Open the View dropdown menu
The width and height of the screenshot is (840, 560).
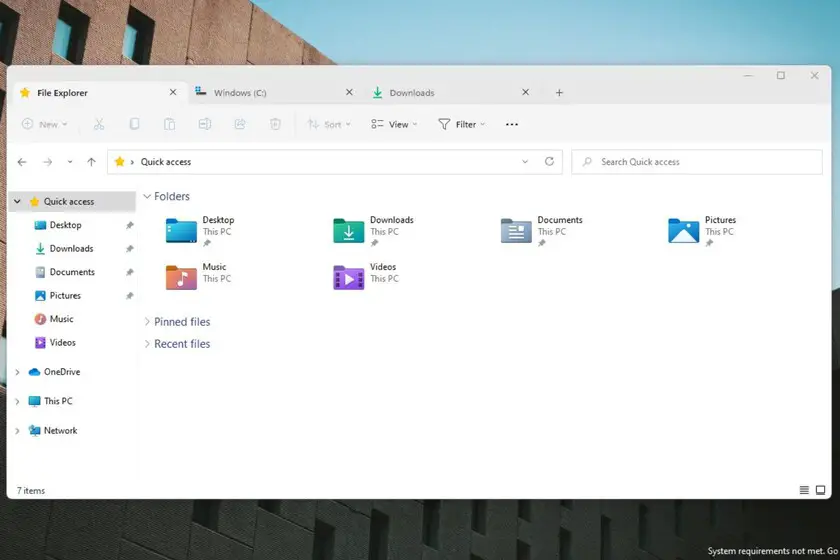pos(394,124)
